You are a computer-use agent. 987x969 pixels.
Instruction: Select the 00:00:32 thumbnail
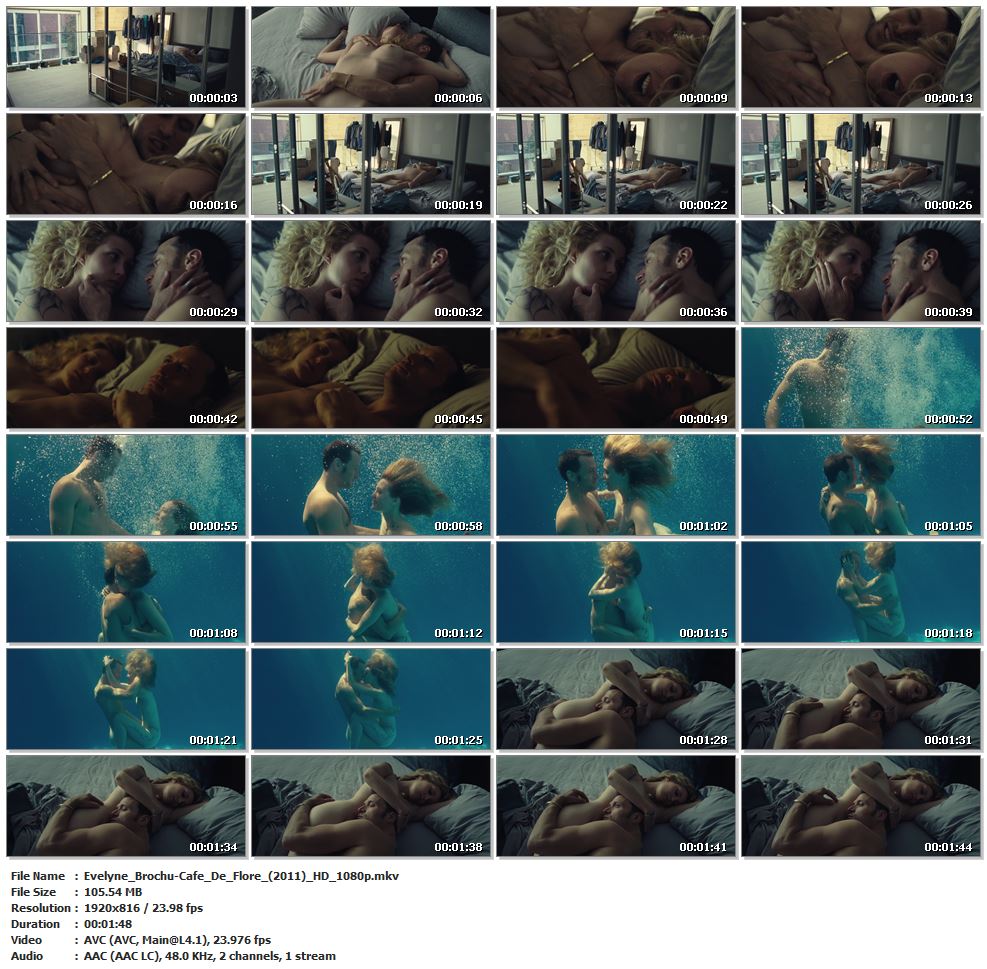coord(371,271)
